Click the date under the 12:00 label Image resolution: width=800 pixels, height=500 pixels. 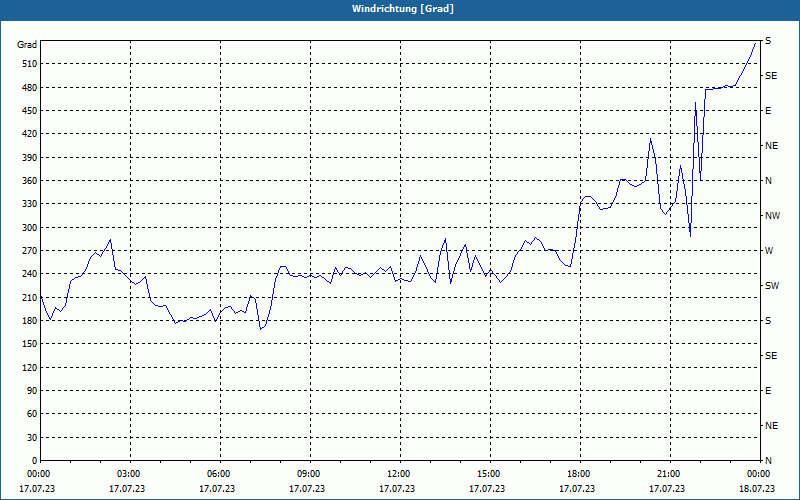pyautogui.click(x=397, y=489)
